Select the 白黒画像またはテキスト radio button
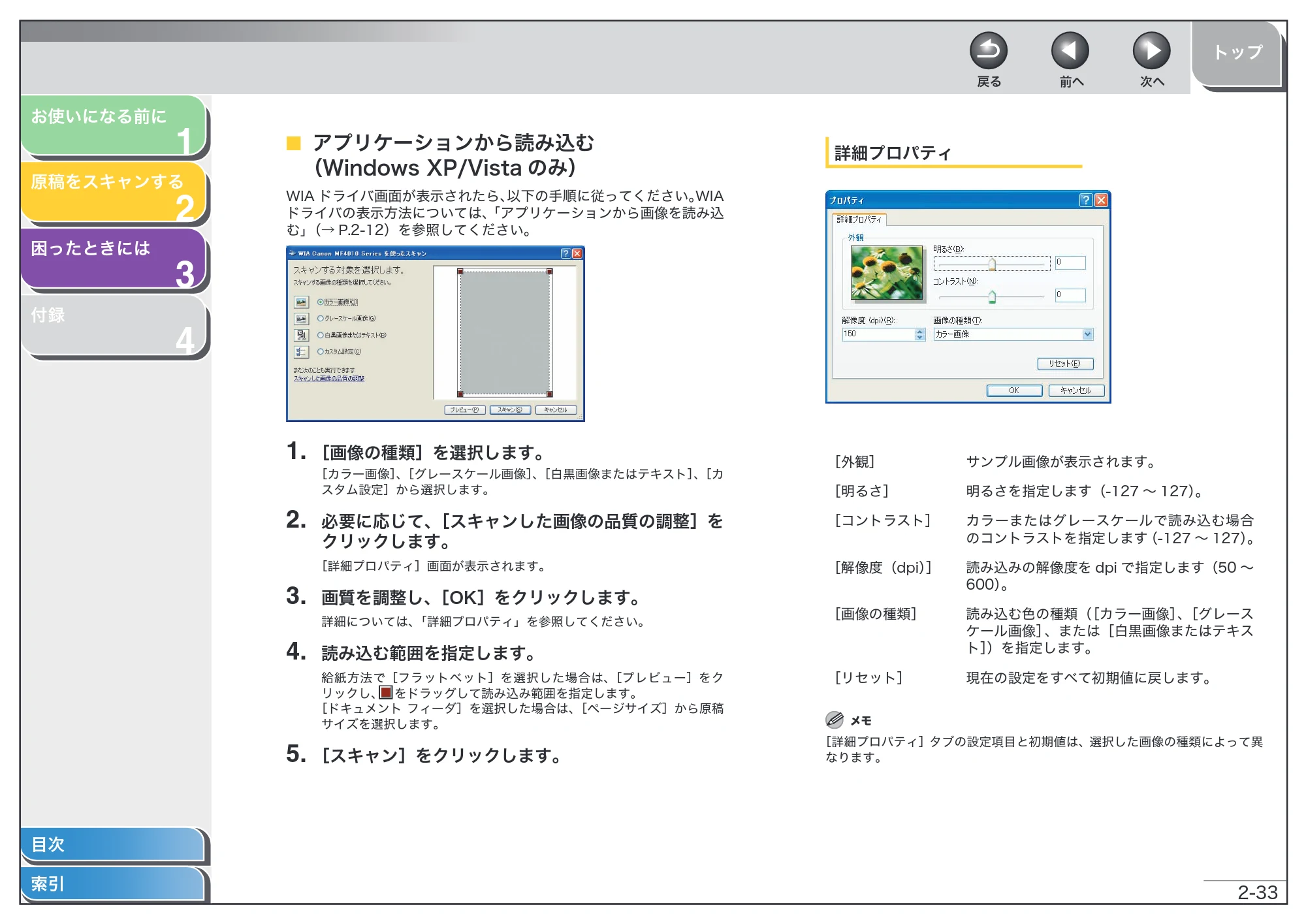The height and width of the screenshot is (924, 1306). click(321, 335)
